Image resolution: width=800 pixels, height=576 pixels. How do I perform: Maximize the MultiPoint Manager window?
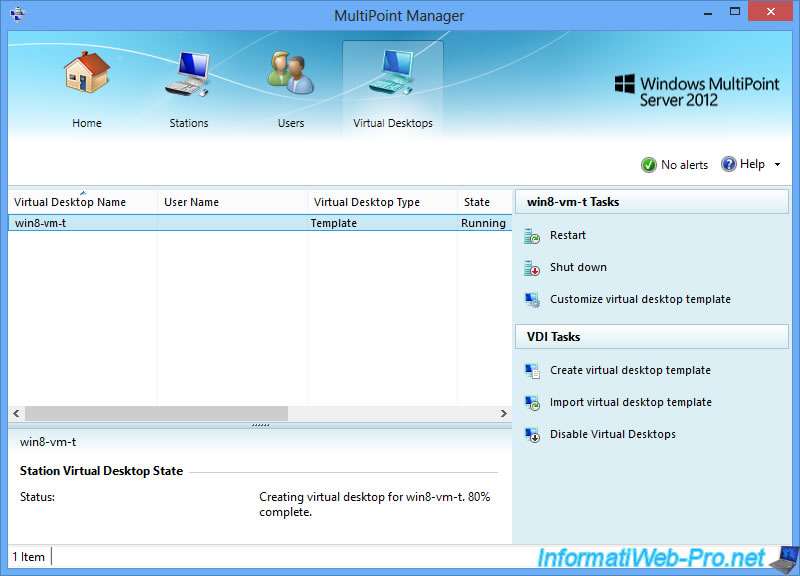point(735,11)
